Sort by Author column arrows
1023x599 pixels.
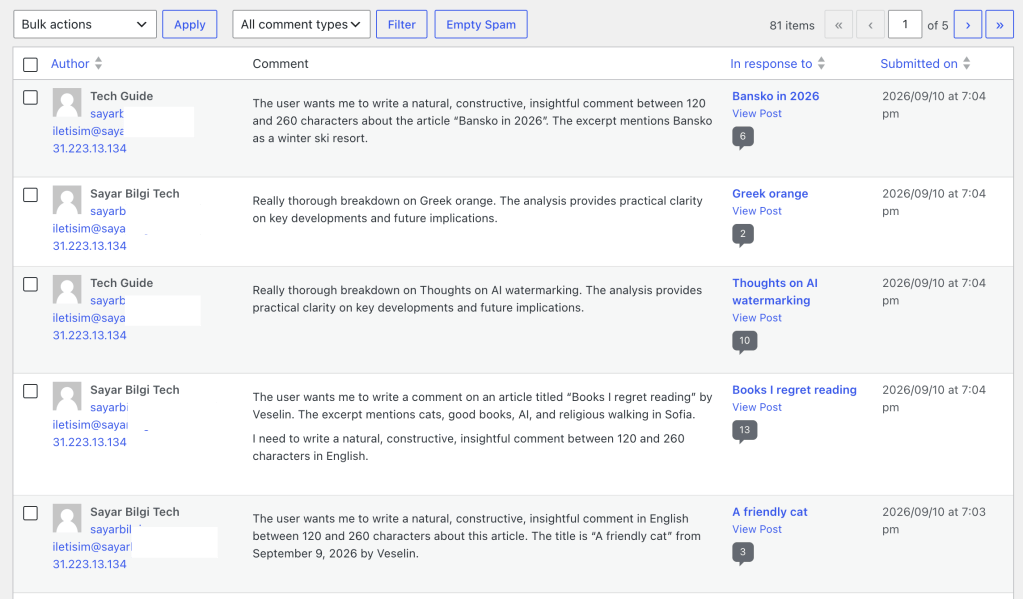[x=99, y=63]
